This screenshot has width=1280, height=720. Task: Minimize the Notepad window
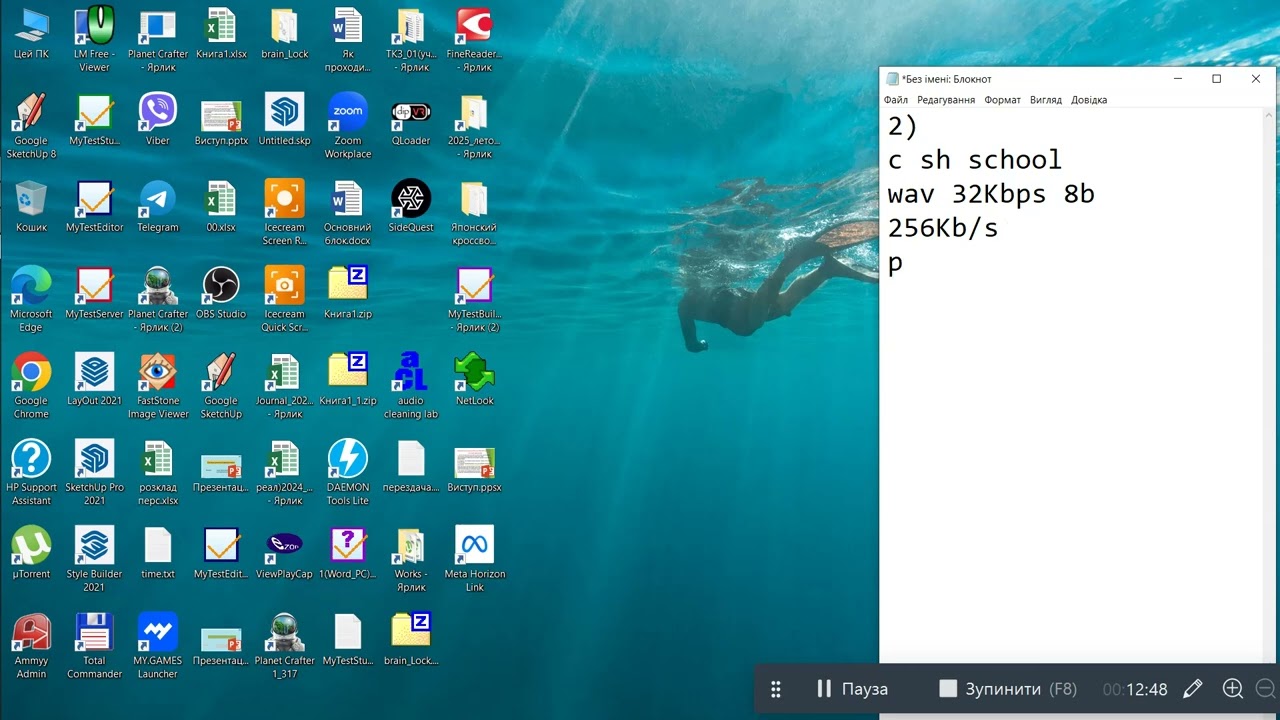(x=1177, y=79)
